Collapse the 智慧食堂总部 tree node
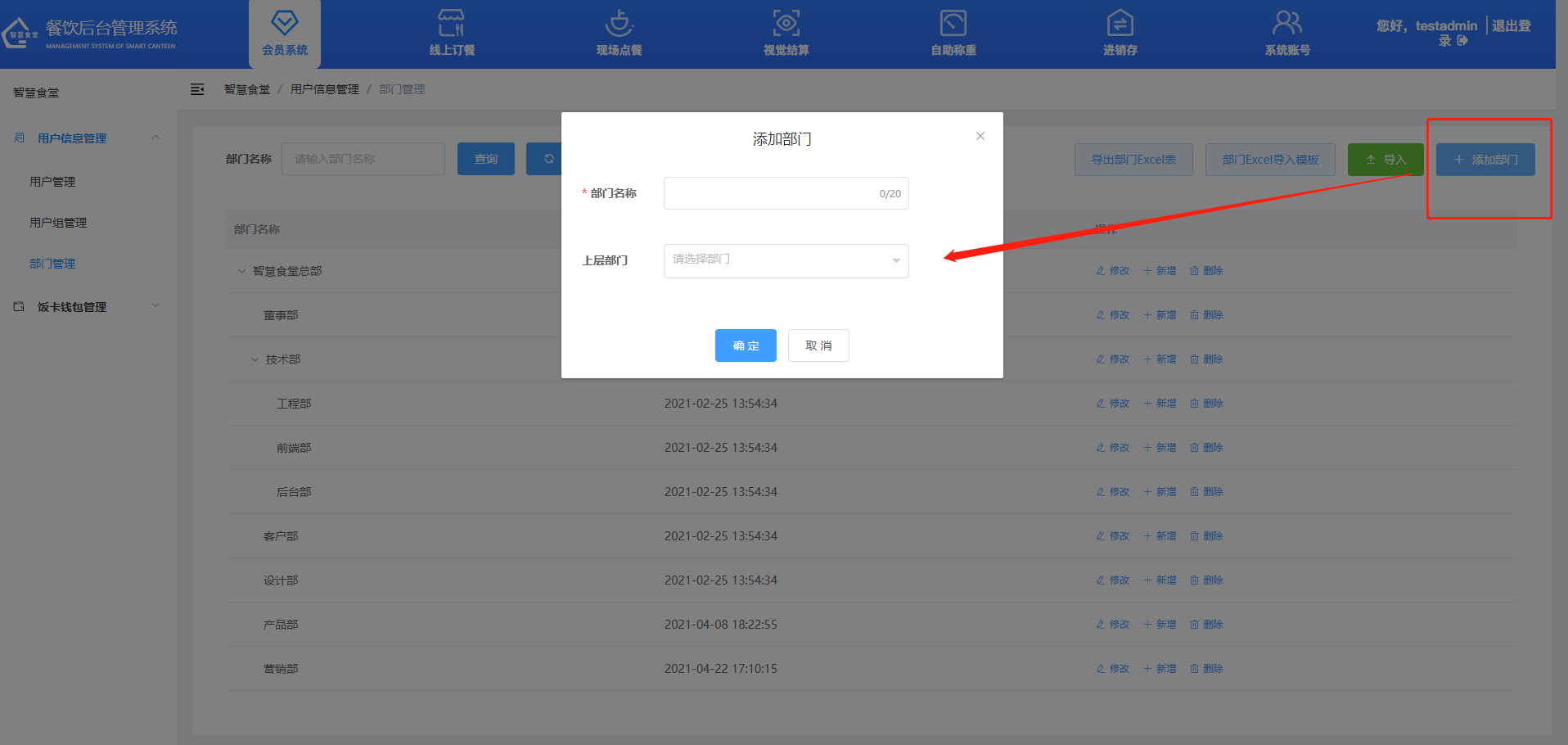The image size is (1568, 745). (241, 271)
